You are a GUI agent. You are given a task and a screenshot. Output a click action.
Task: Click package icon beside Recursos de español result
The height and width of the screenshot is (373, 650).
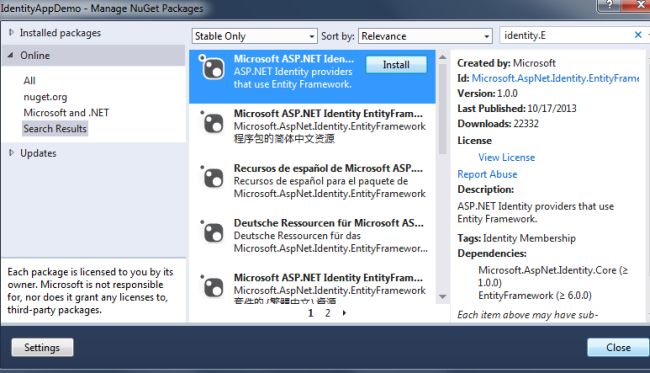point(212,178)
